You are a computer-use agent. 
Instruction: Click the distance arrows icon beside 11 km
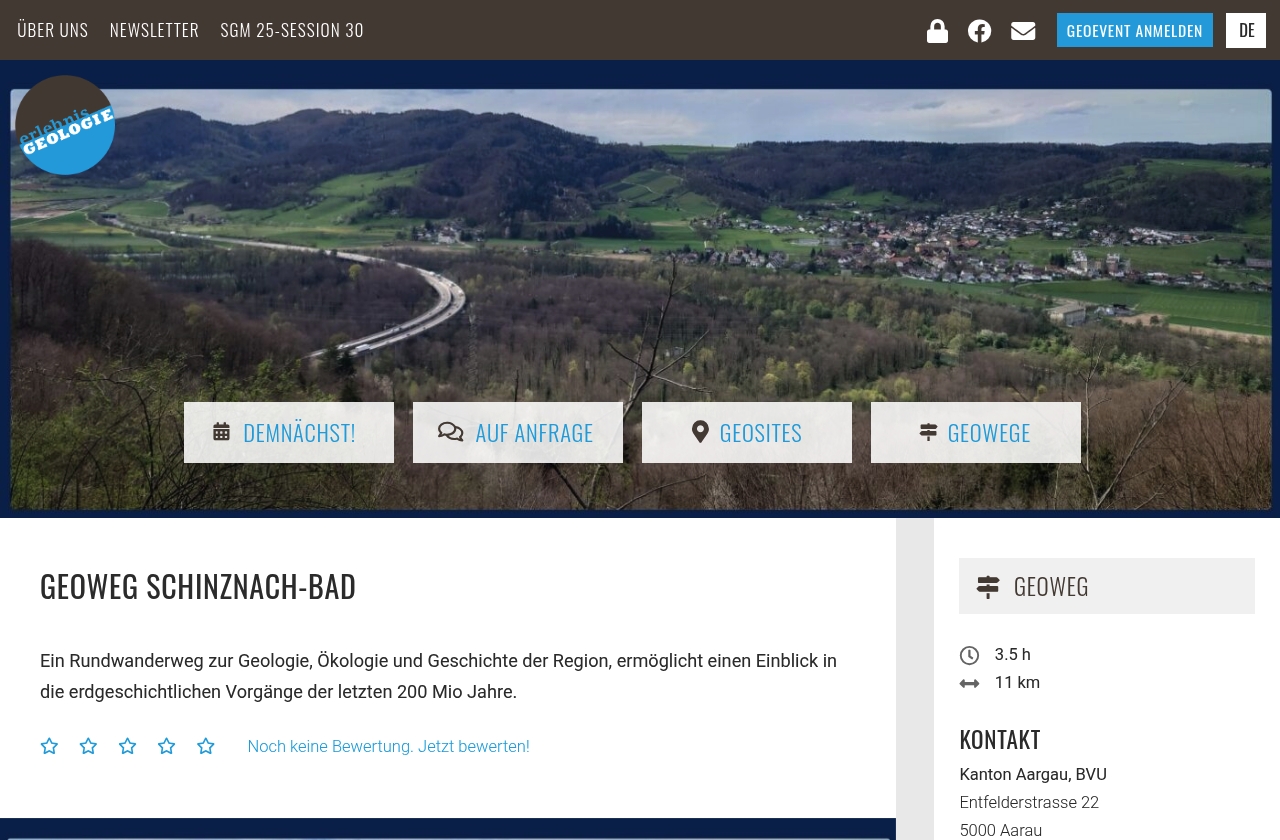click(969, 683)
